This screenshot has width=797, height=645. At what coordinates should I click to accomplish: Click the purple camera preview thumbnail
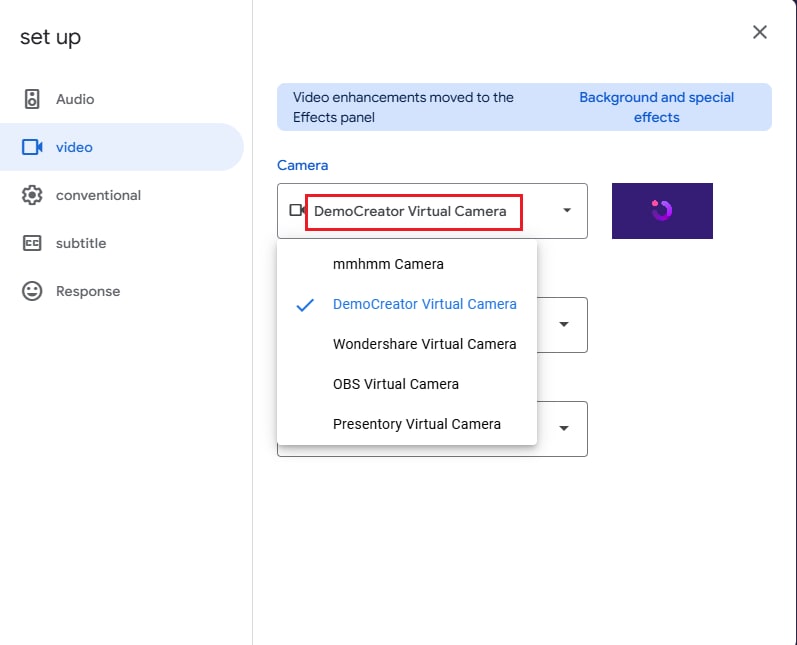[662, 211]
